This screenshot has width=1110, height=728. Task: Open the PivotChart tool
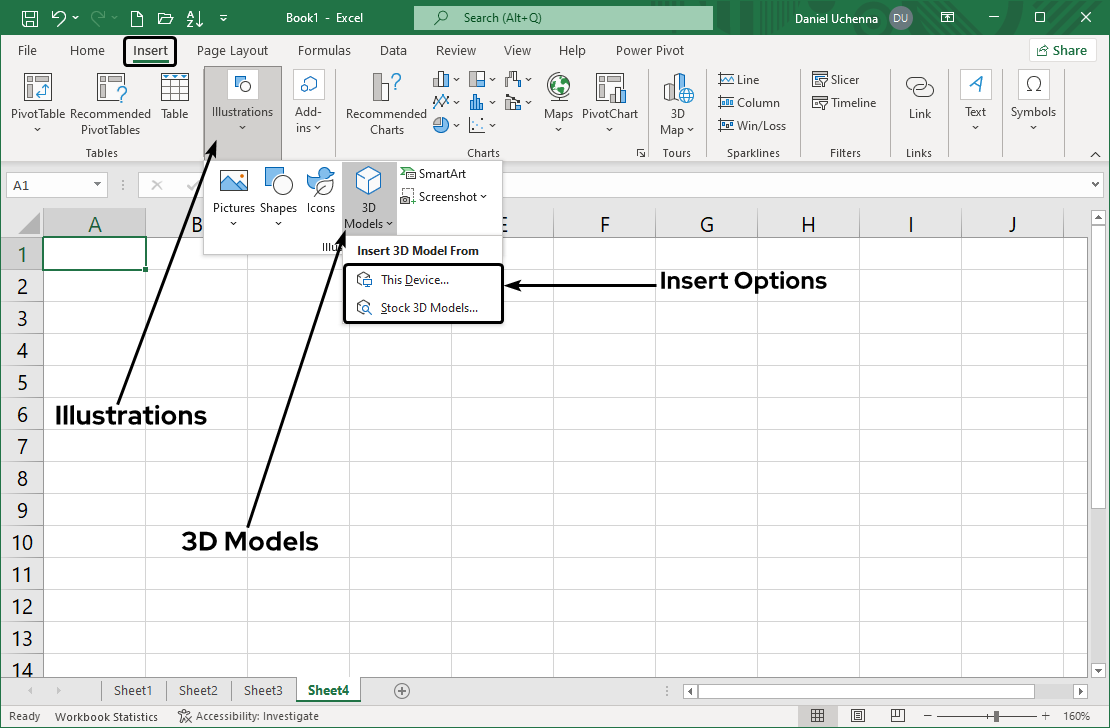(610, 97)
